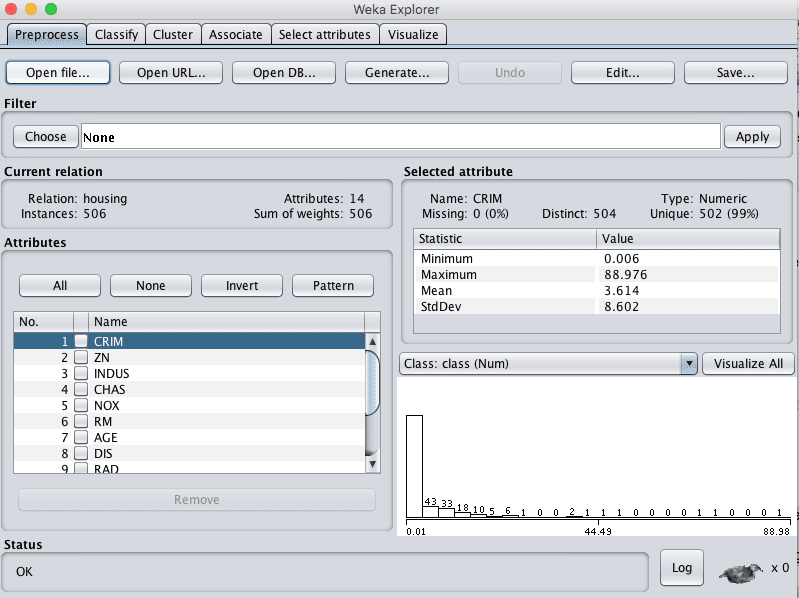The height and width of the screenshot is (598, 799).
Task: Click the Statistic column header
Action: [505, 239]
